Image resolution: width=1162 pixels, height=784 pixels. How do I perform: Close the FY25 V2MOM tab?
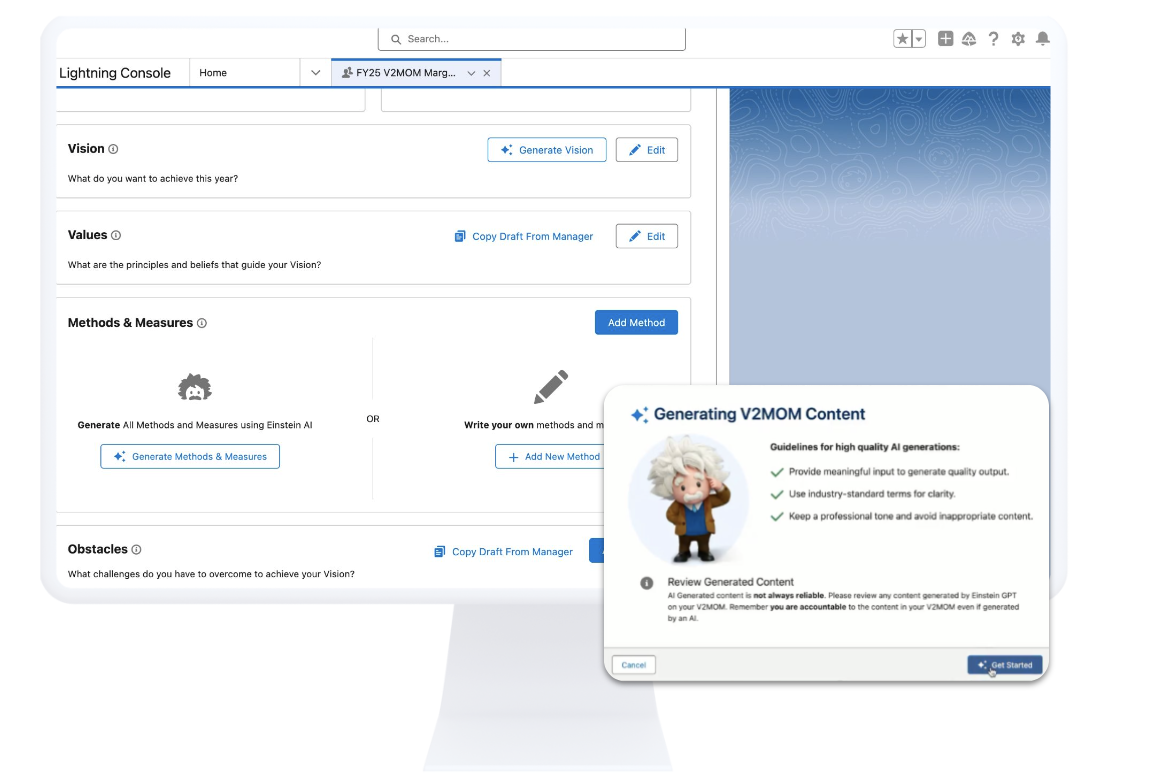pos(487,73)
